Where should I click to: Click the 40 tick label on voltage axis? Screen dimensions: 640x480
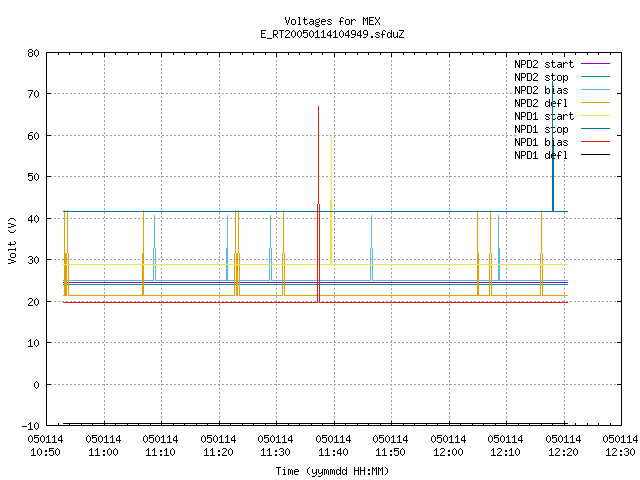click(33, 219)
